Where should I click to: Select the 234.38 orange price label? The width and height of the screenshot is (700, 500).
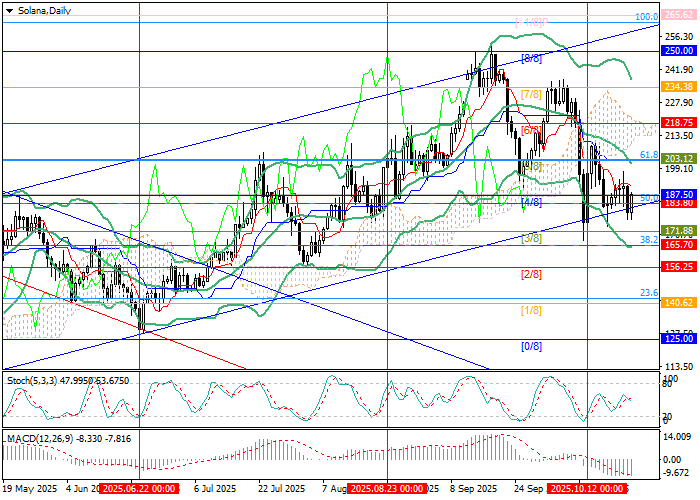tap(679, 87)
